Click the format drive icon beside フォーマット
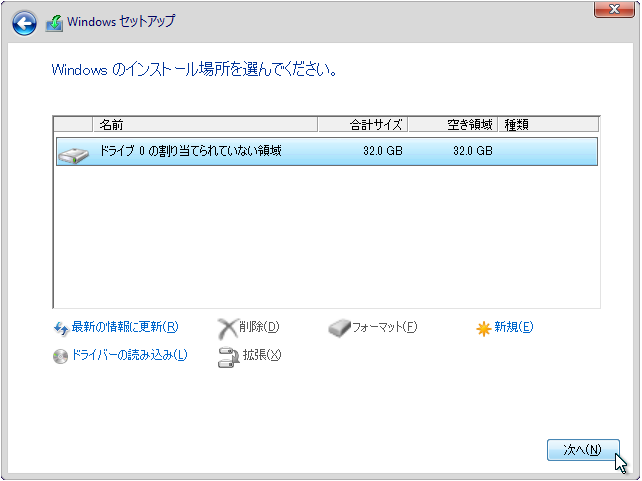The height and width of the screenshot is (481, 642). click(339, 328)
